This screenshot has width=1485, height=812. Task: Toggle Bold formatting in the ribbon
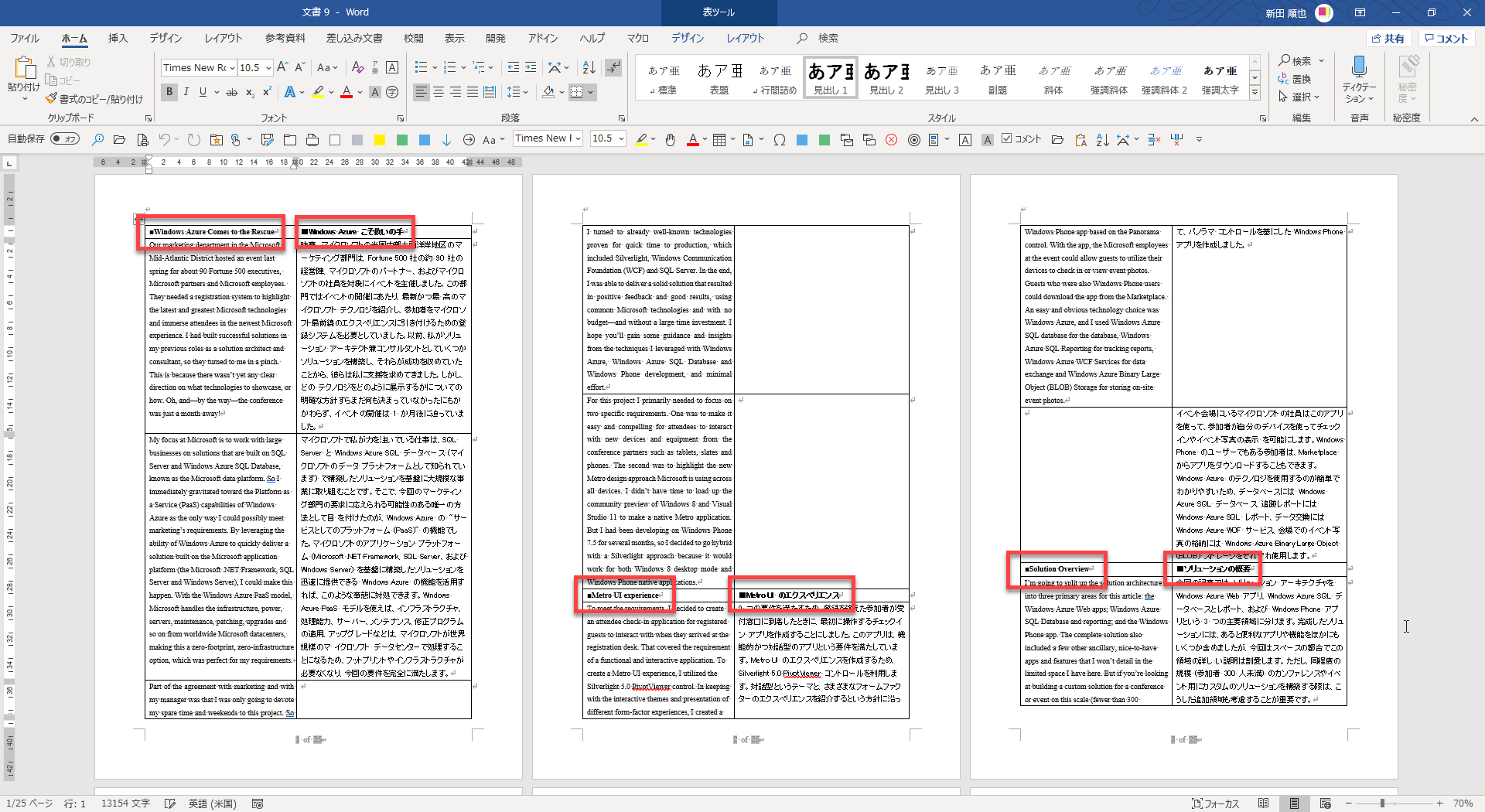(x=169, y=92)
